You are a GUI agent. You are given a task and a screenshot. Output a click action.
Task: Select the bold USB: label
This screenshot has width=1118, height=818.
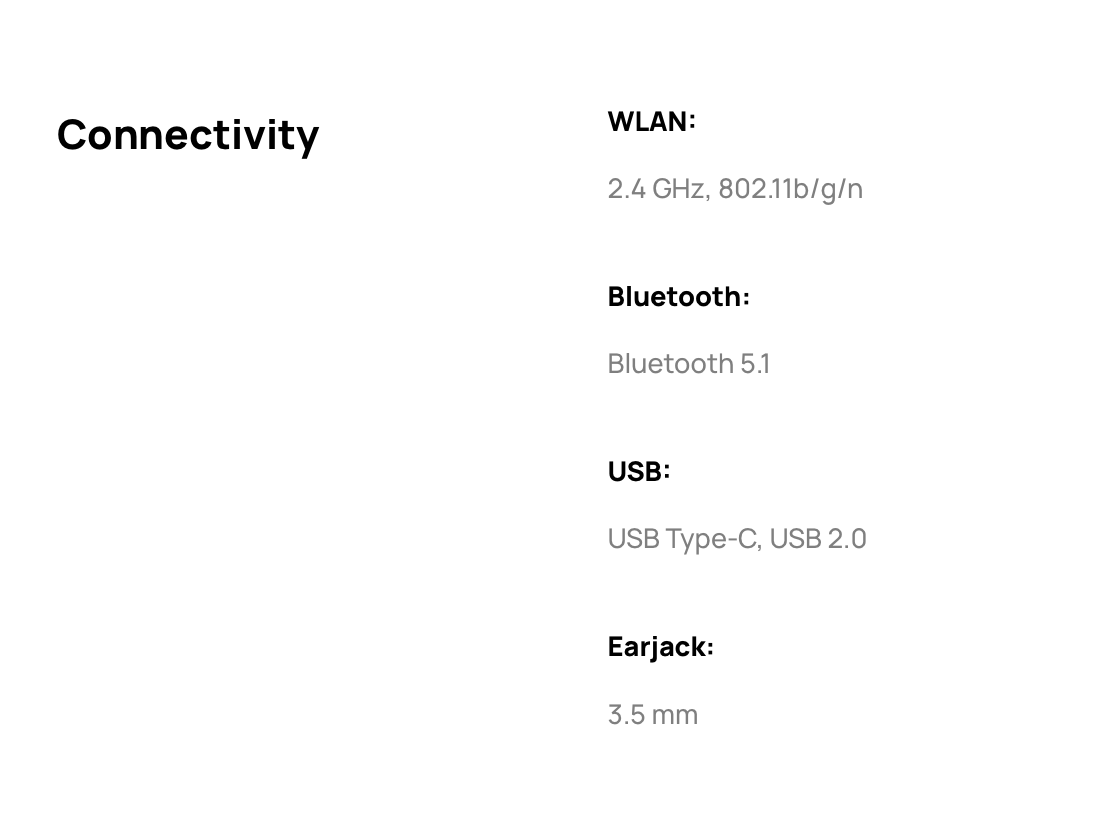click(x=638, y=471)
